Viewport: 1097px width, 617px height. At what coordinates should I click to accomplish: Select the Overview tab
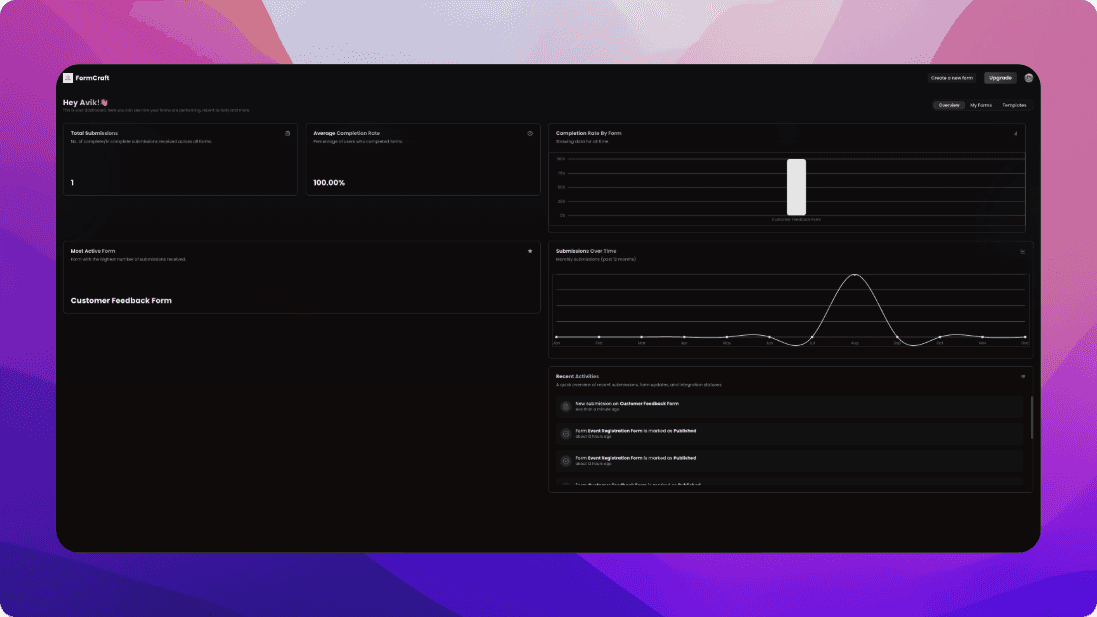point(948,105)
